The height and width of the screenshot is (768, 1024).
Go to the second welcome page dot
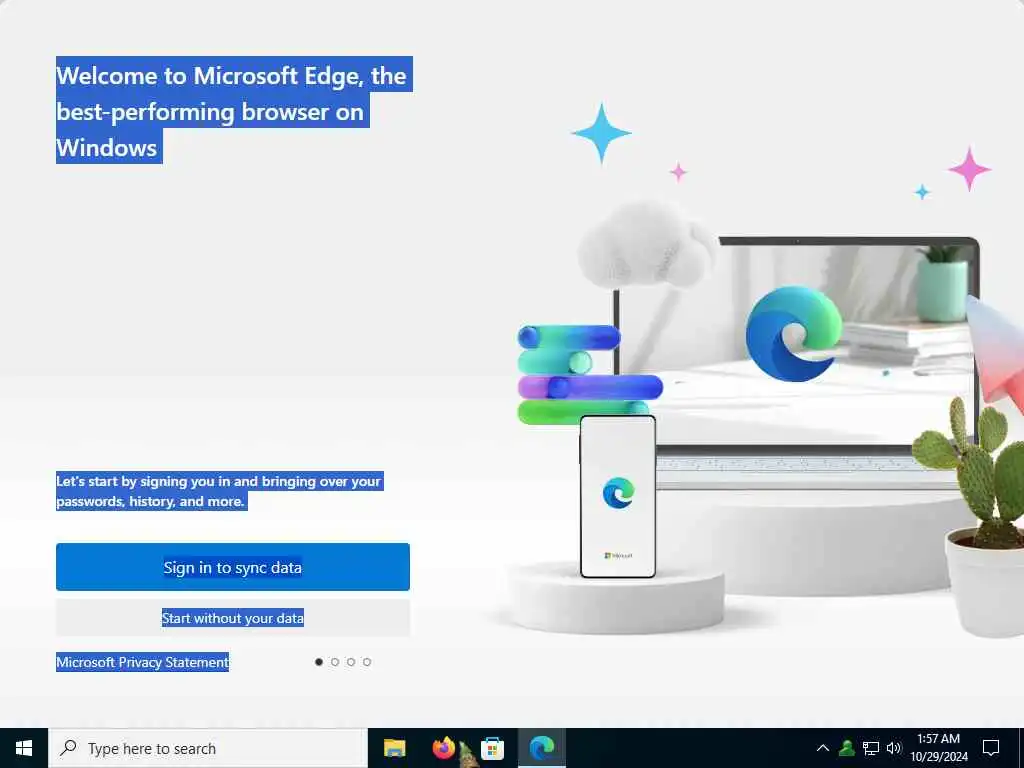click(x=335, y=662)
